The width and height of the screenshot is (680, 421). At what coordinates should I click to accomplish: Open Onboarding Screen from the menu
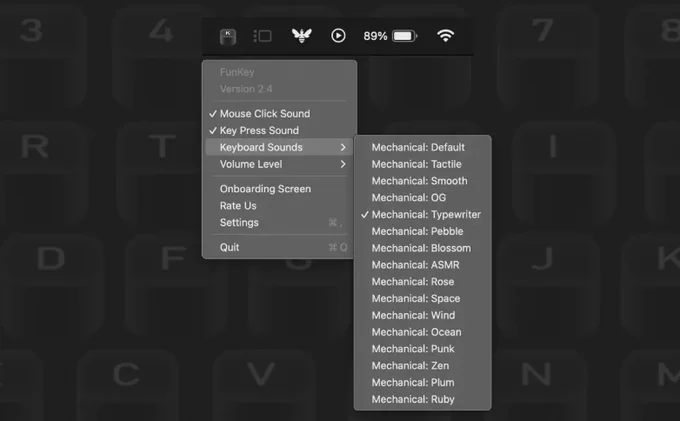(279, 189)
